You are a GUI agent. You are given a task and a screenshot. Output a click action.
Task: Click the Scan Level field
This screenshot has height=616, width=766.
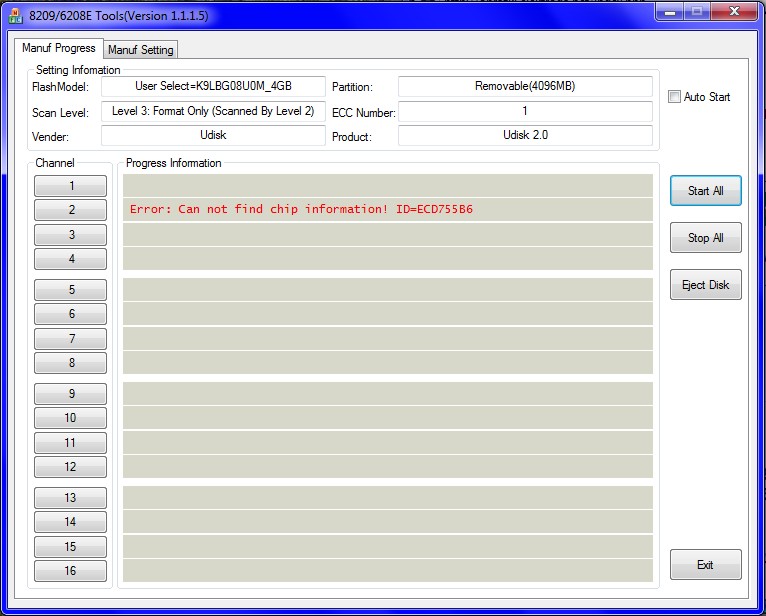(213, 111)
